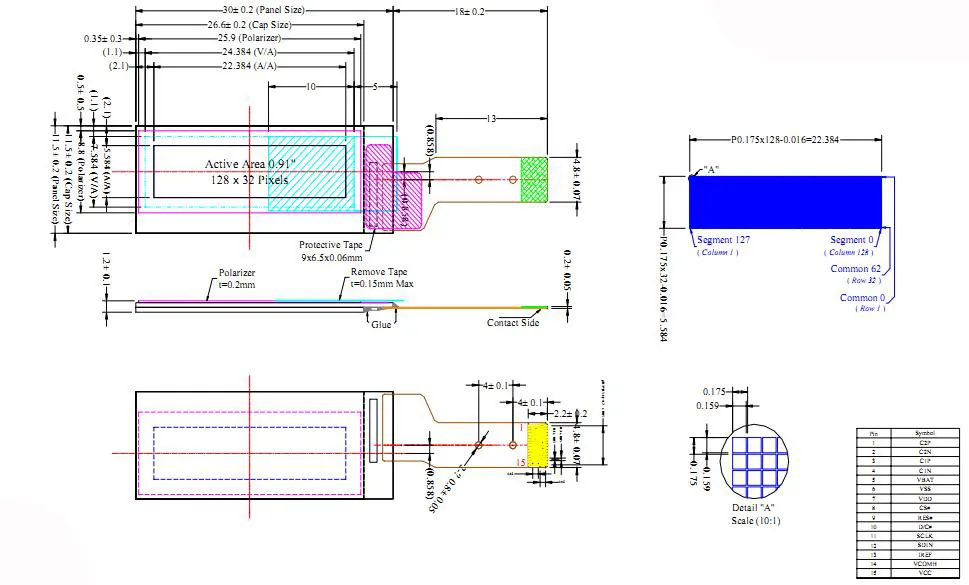
Task: Click the 'Contact Side' label
Action: pos(513,322)
